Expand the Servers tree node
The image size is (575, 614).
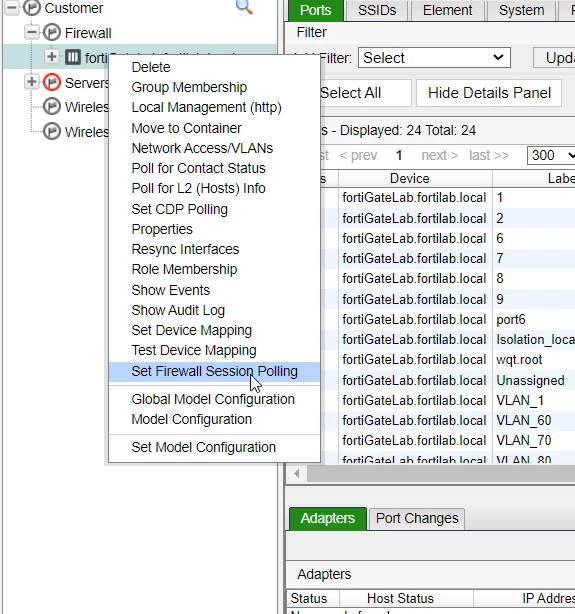click(x=32, y=82)
